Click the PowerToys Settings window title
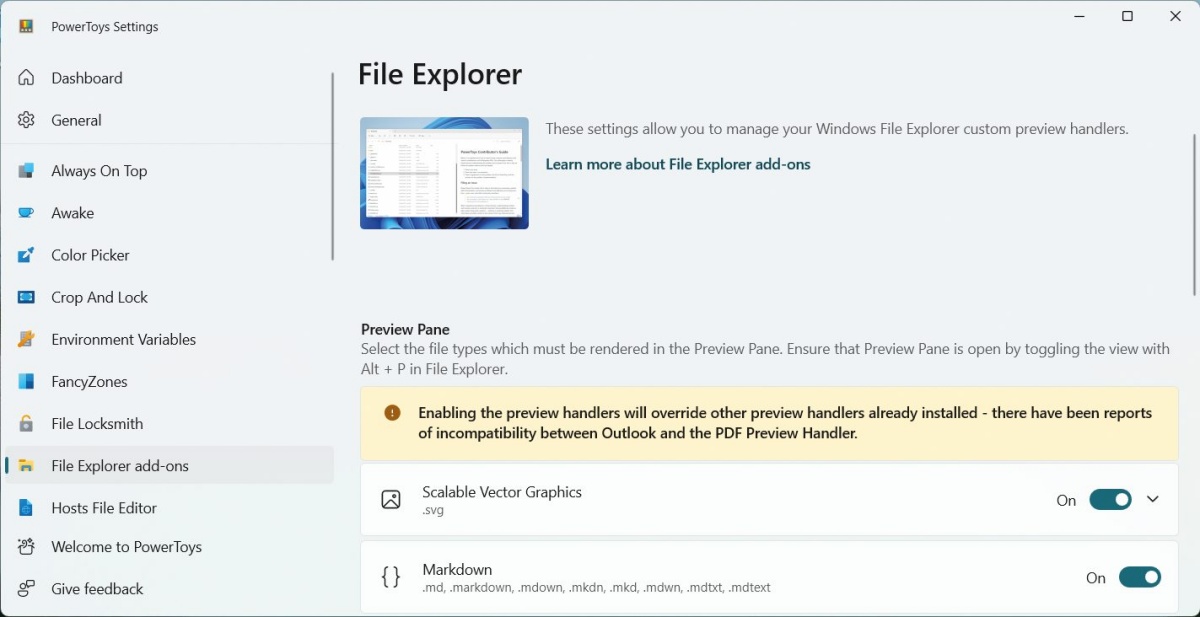This screenshot has width=1200, height=617. coord(105,27)
